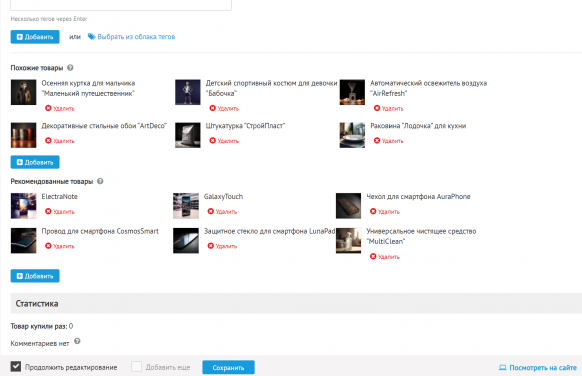This screenshot has width=582, height=376.
Task: Toggle Продолжить редактирование checkbox
Action: pyautogui.click(x=16, y=367)
